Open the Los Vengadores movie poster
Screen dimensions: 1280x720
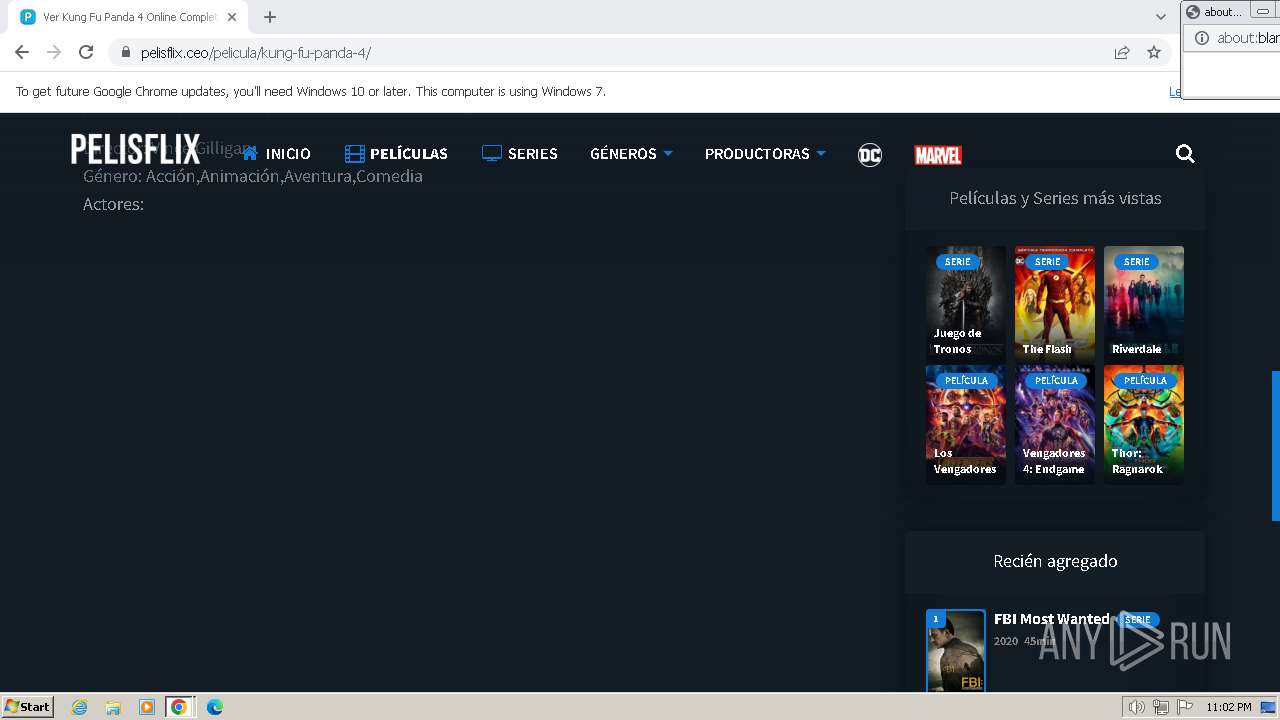[x=966, y=424]
